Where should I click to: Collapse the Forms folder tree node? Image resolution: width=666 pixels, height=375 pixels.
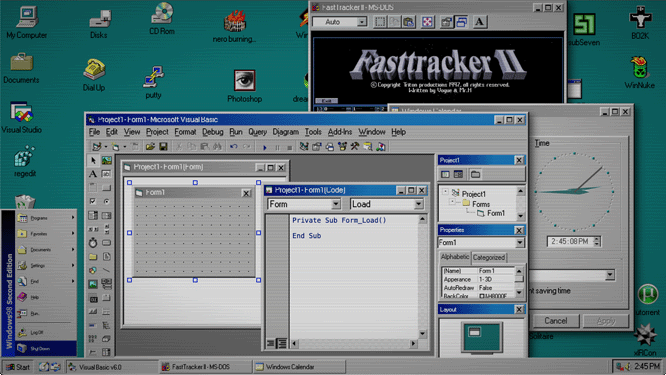tap(453, 202)
